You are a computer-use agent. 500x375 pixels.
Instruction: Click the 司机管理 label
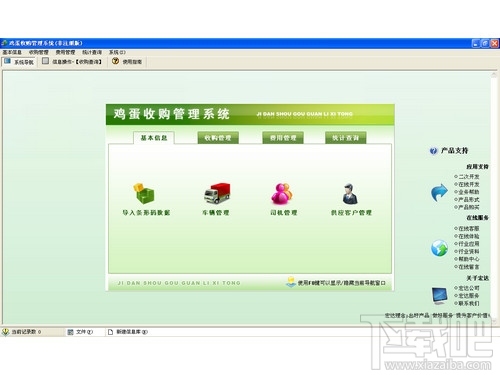point(284,213)
